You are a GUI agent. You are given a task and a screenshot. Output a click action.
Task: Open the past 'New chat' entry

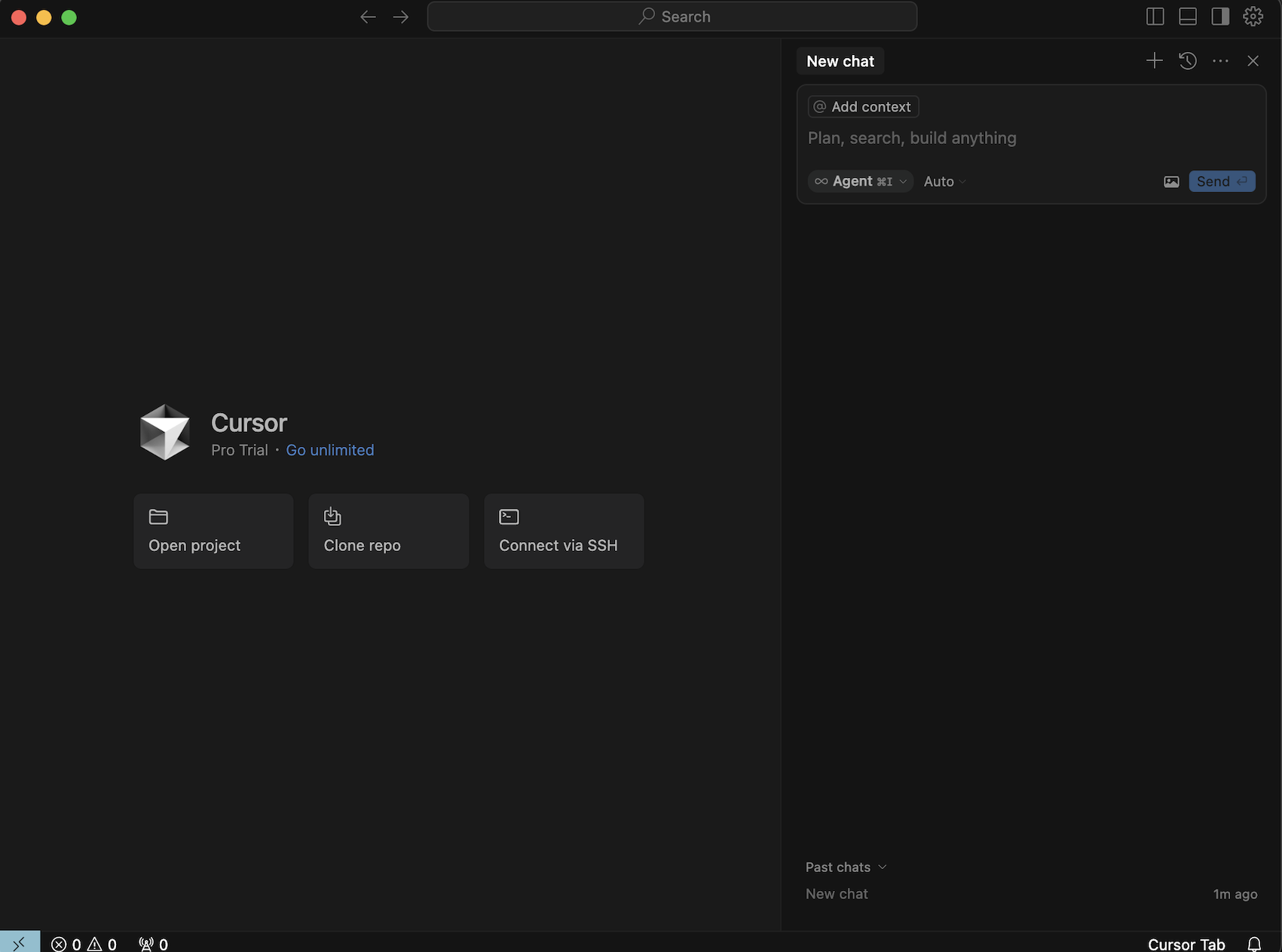click(1031, 894)
